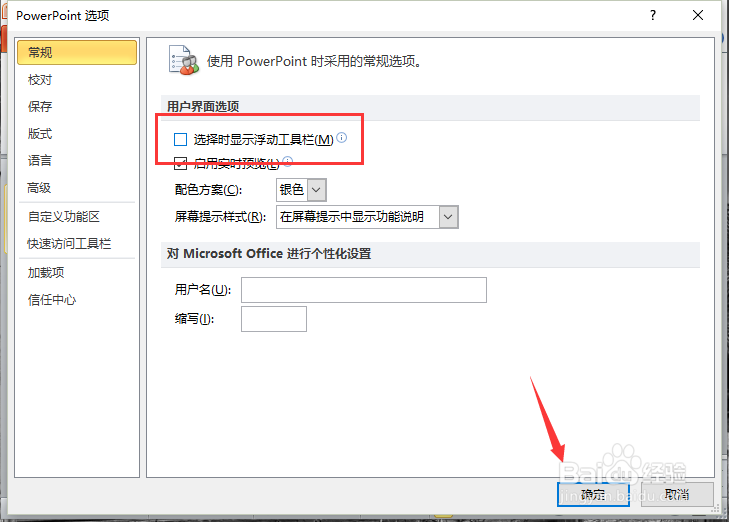Viewport: 729px width, 522px height.
Task: Select 自定义功能区 in the sidebar
Action: coord(64,217)
